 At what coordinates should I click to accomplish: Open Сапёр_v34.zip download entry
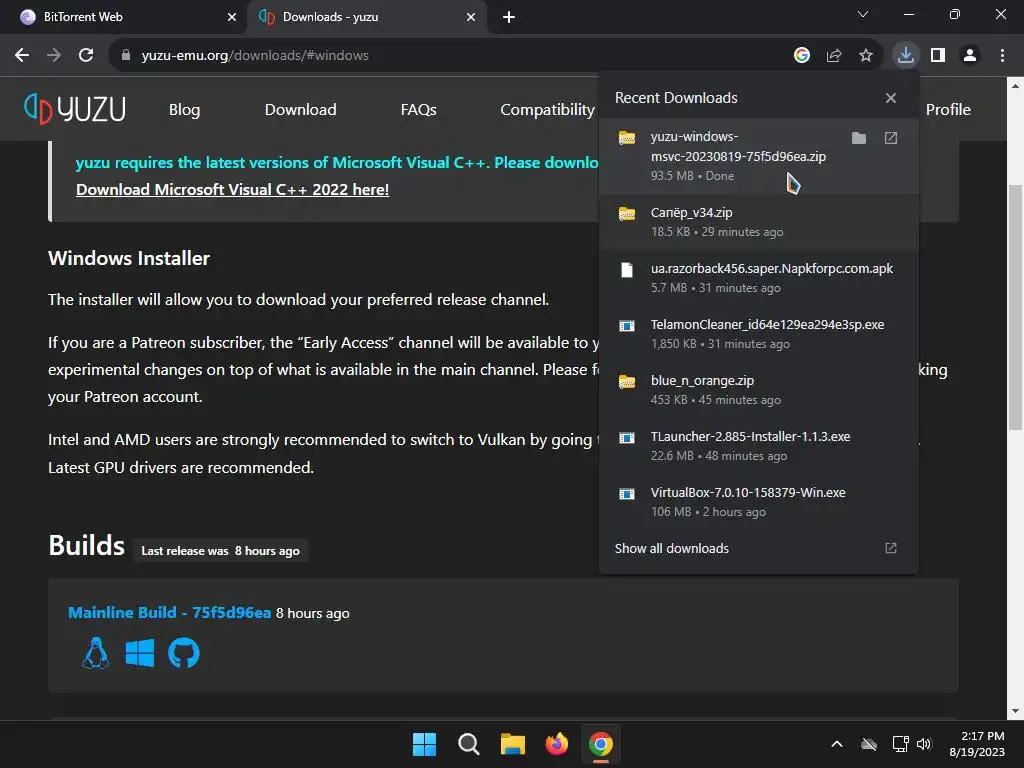coord(759,222)
